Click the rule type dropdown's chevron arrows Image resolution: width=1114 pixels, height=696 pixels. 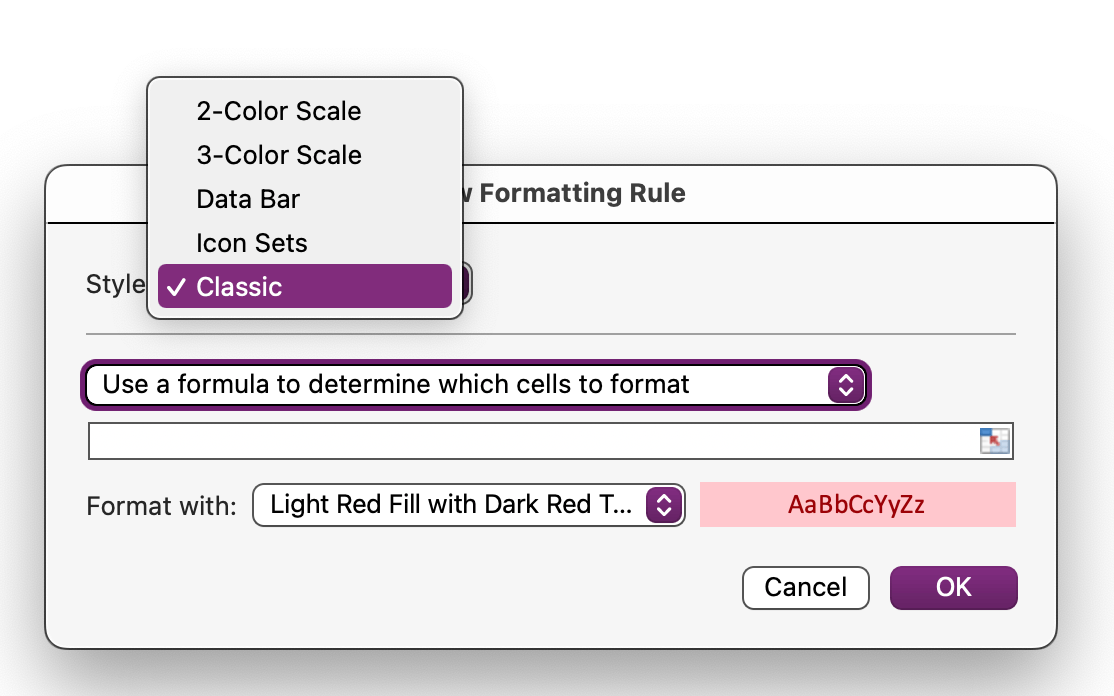(x=845, y=385)
